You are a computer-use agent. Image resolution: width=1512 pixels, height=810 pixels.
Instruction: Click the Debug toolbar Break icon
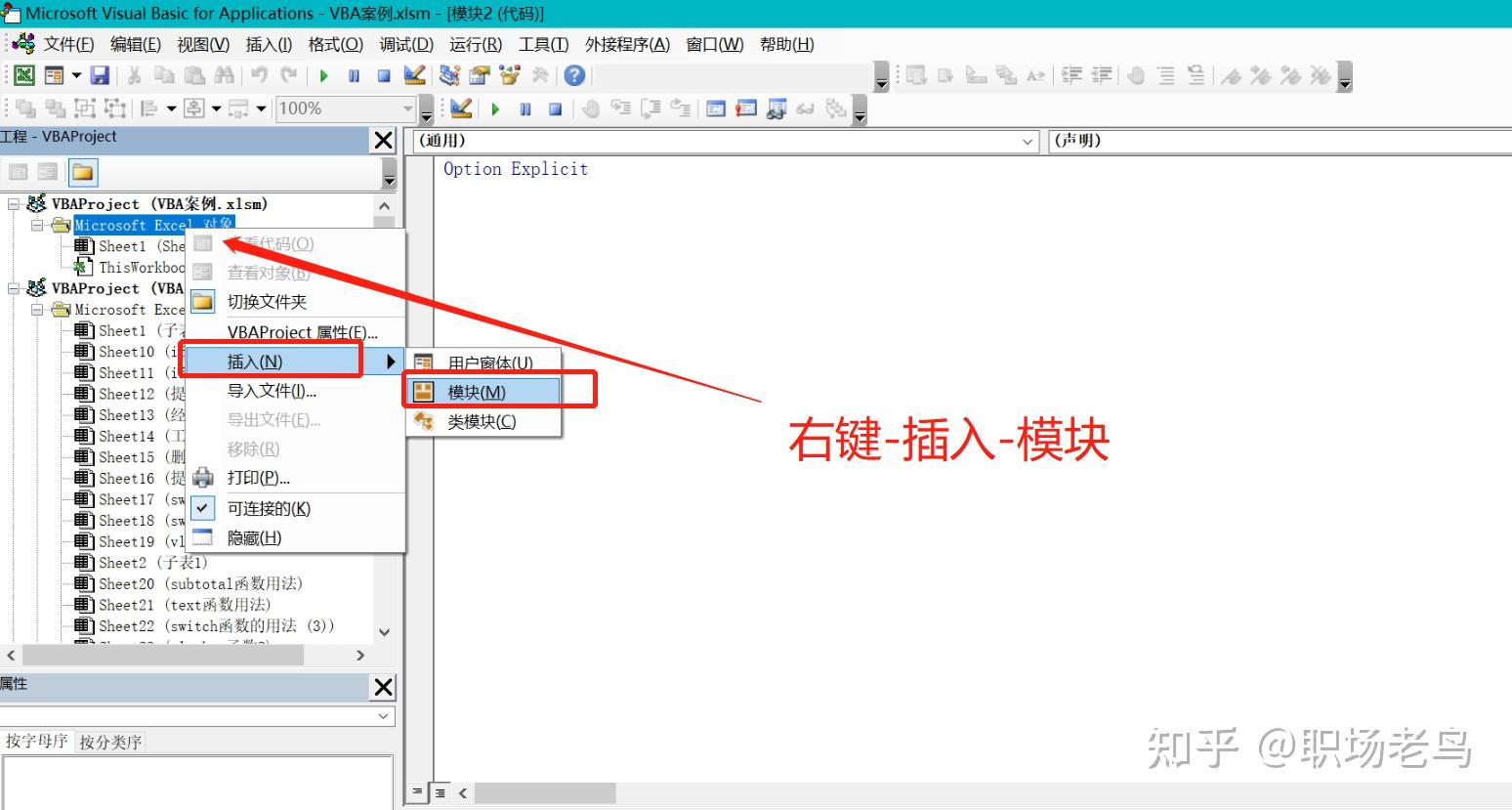pyautogui.click(x=525, y=109)
